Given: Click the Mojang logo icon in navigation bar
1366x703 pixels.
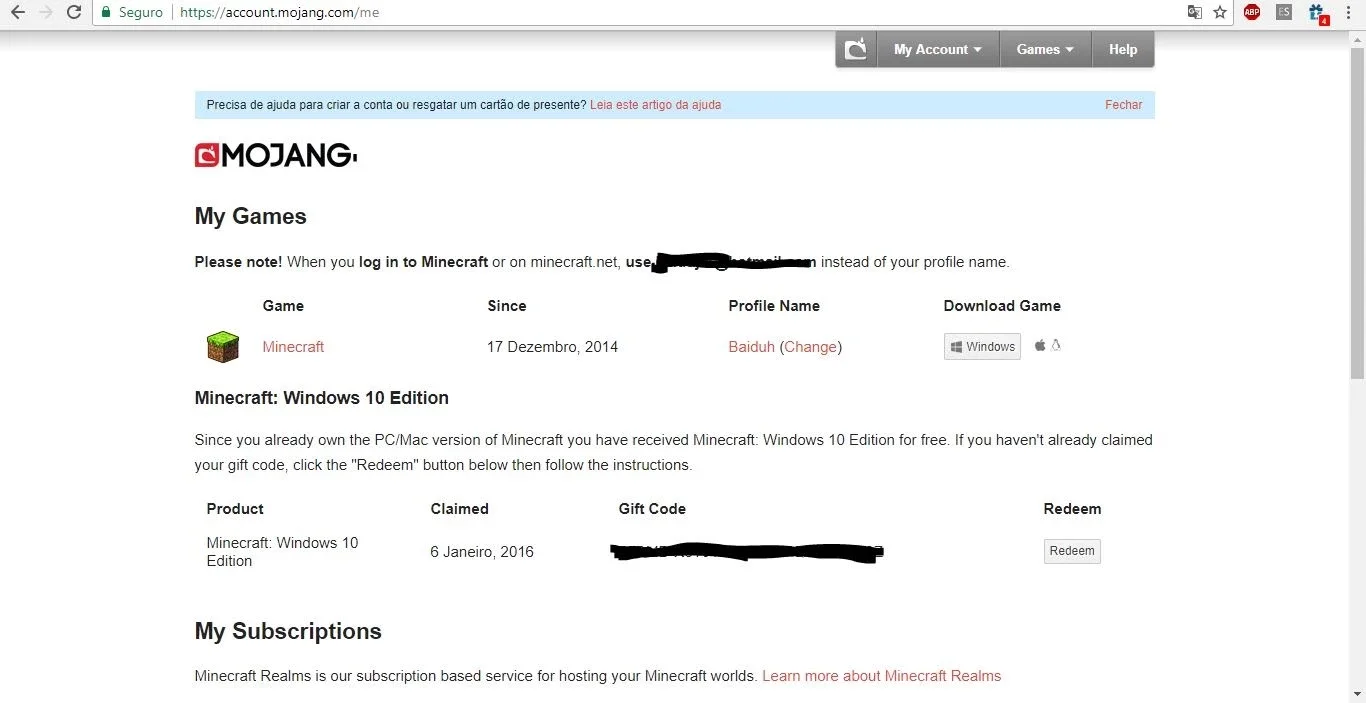Looking at the screenshot, I should tap(856, 49).
